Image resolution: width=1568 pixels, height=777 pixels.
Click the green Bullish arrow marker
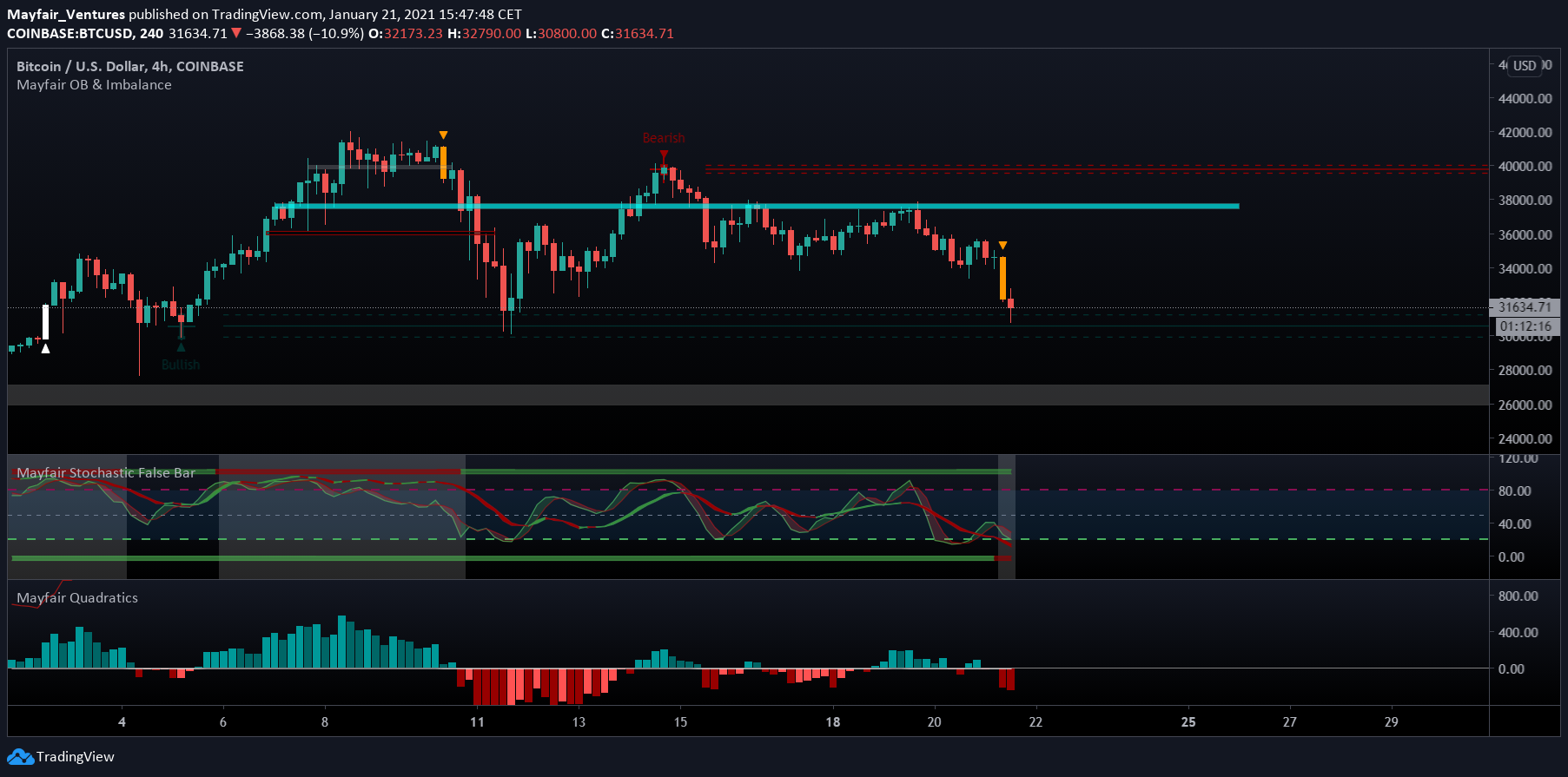181,346
